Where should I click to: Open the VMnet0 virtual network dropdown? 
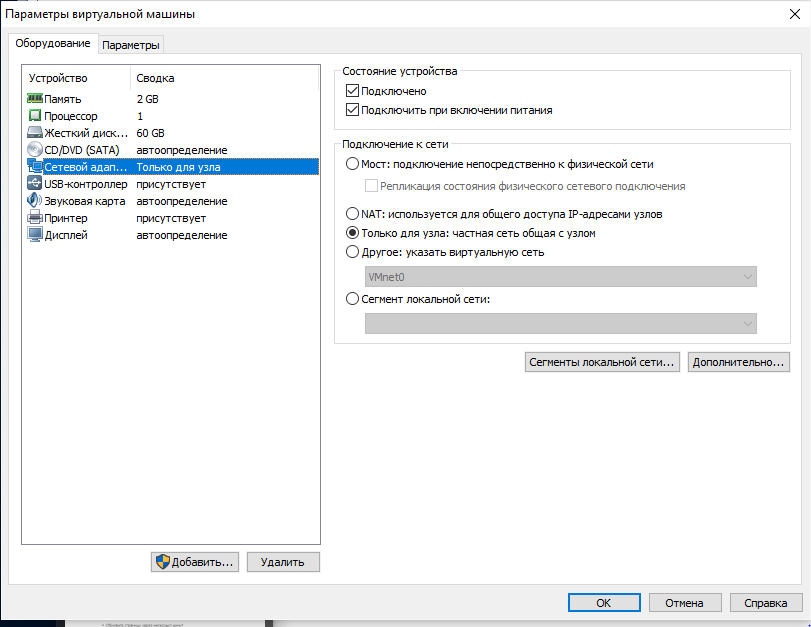pos(561,277)
